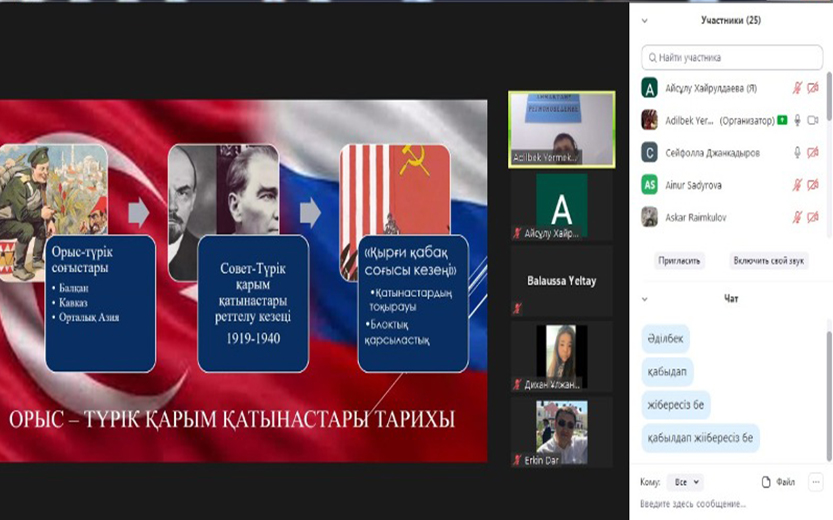Click Сейфолла Джанкадыров's microphone icon

(x=797, y=153)
